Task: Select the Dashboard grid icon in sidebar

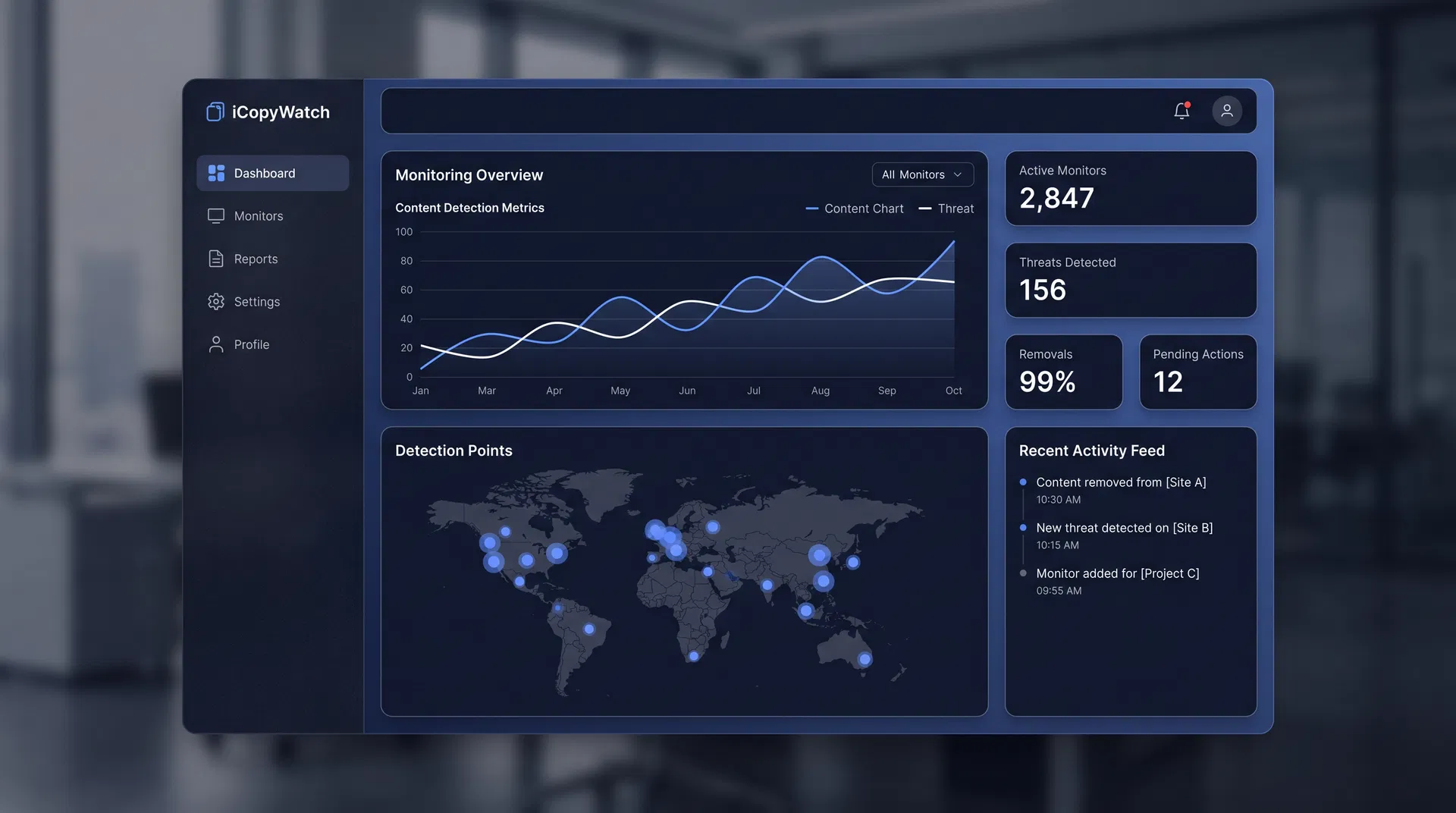Action: coord(215,173)
